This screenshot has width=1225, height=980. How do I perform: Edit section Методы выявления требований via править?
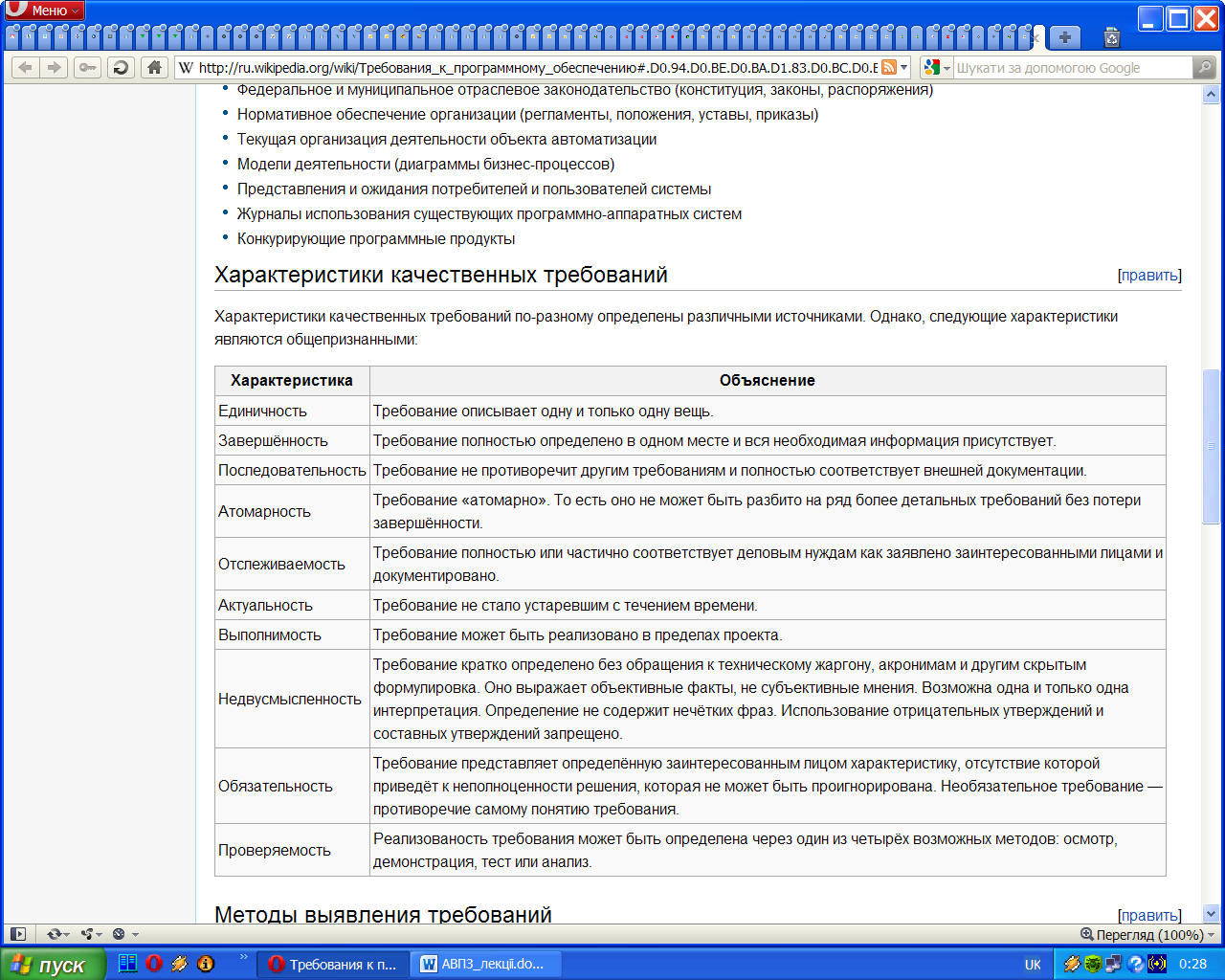pos(1149,915)
